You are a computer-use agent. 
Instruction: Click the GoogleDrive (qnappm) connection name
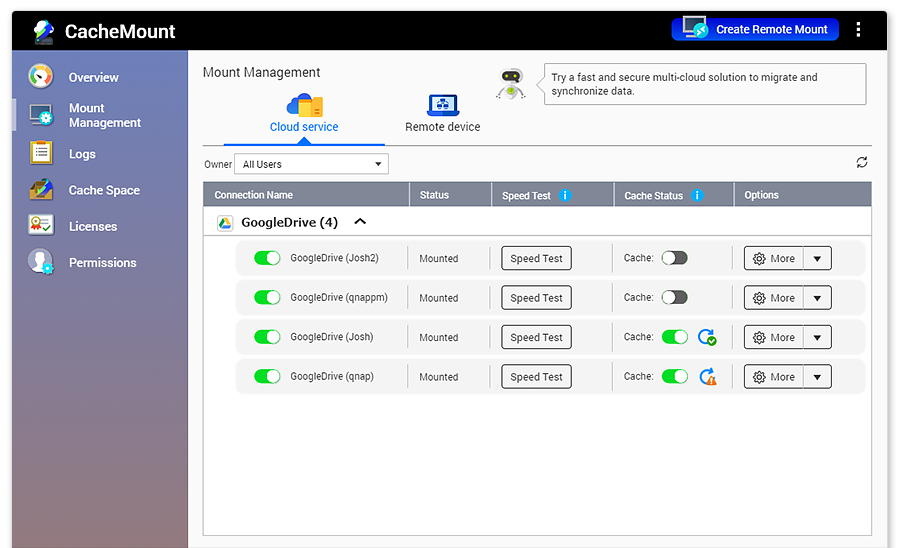[339, 298]
